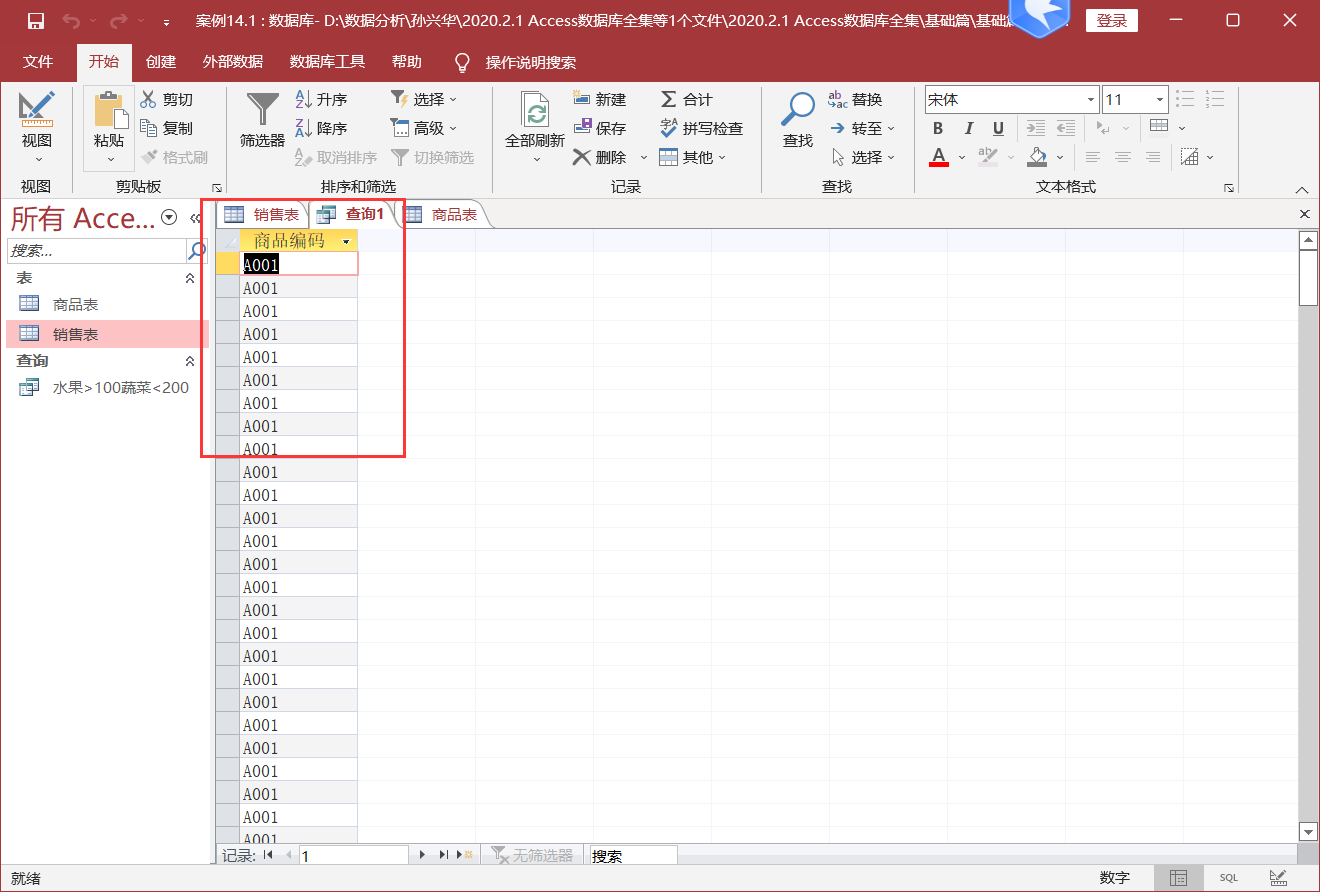
Task: Toggle Underline formatting
Action: pos(998,128)
